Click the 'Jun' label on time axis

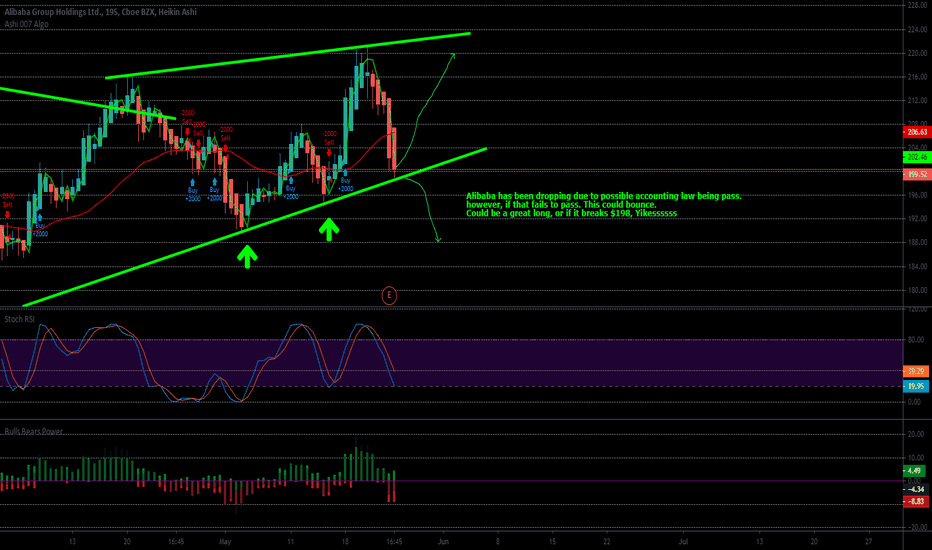pos(443,542)
